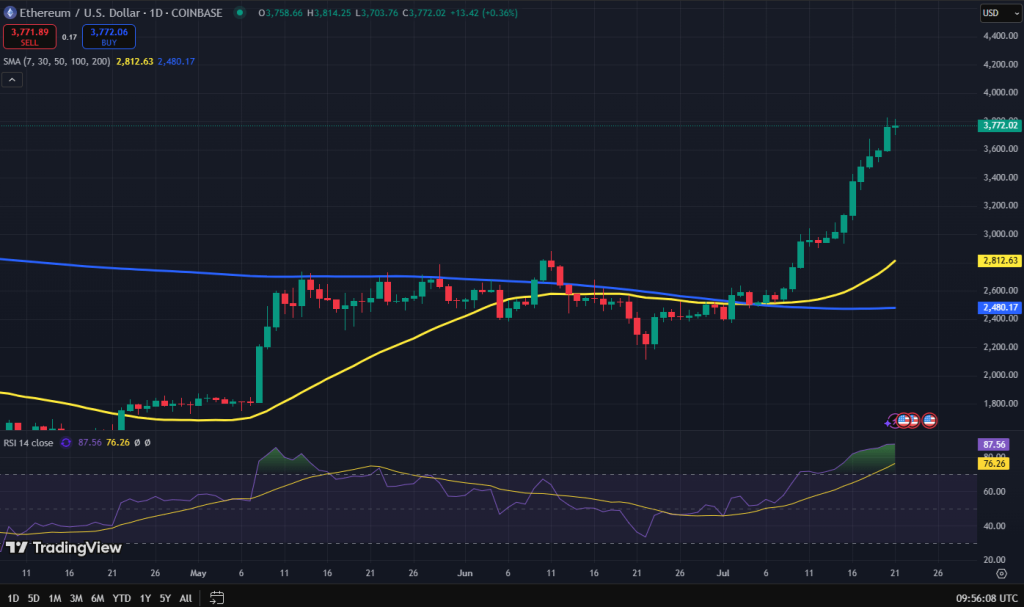The height and width of the screenshot is (607, 1024).
Task: Click the circular icon beside RSI 14 close
Action: pos(66,443)
